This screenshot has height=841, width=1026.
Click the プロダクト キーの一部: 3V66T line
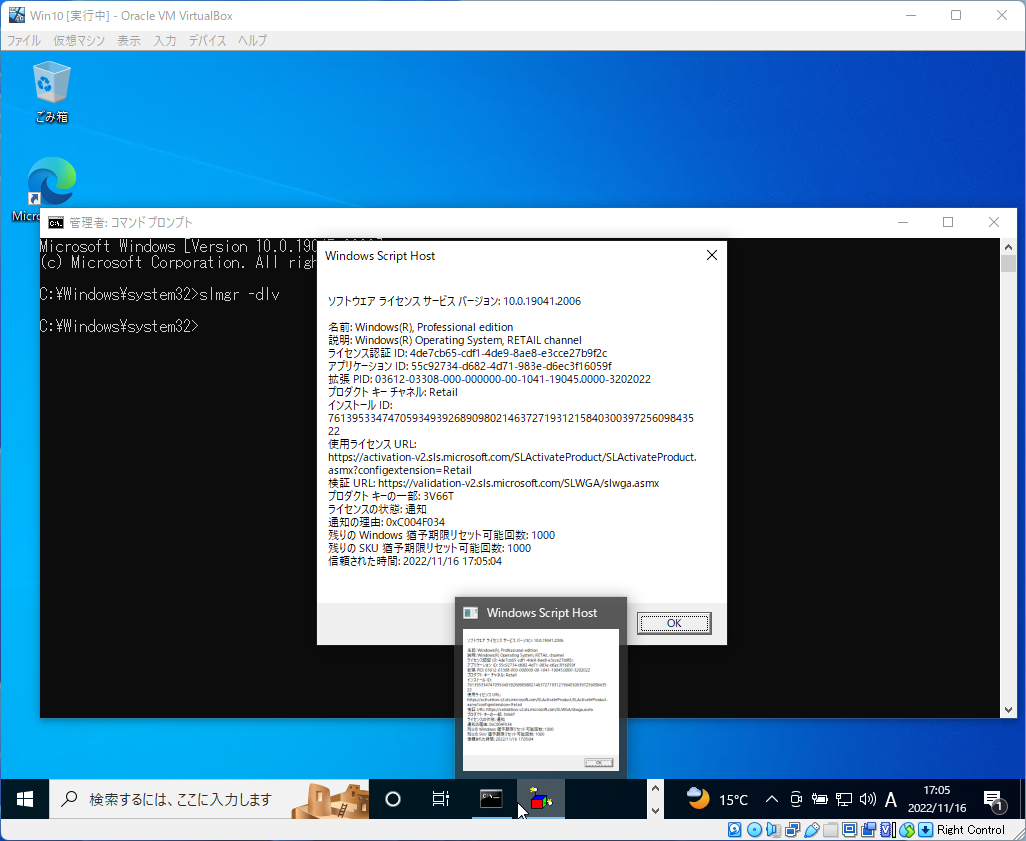[x=391, y=496]
